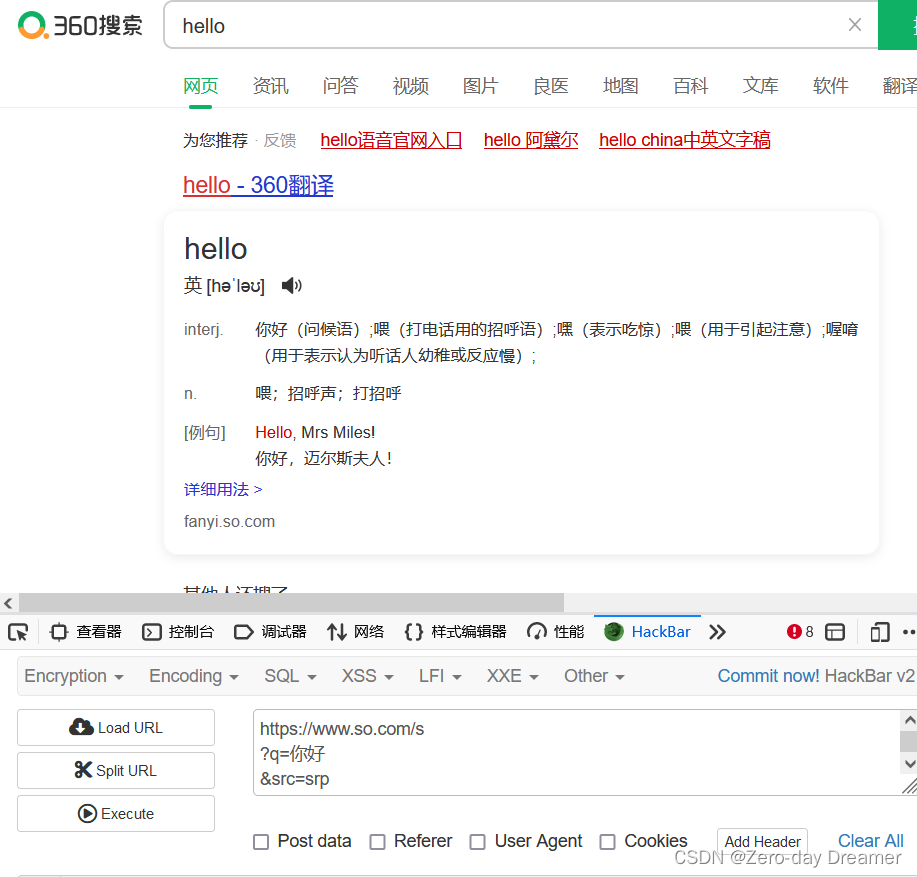Play the hello pronunciation speaker icon
The image size is (917, 877).
(x=291, y=285)
